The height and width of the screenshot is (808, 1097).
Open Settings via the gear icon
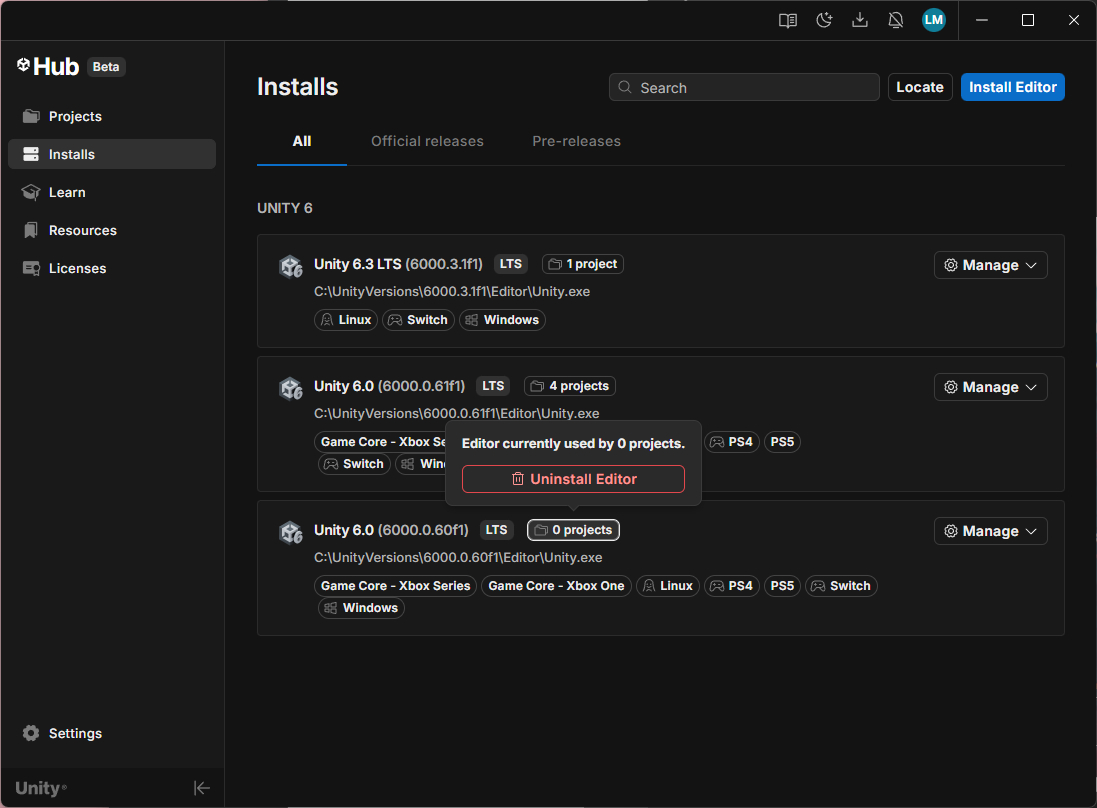[32, 733]
